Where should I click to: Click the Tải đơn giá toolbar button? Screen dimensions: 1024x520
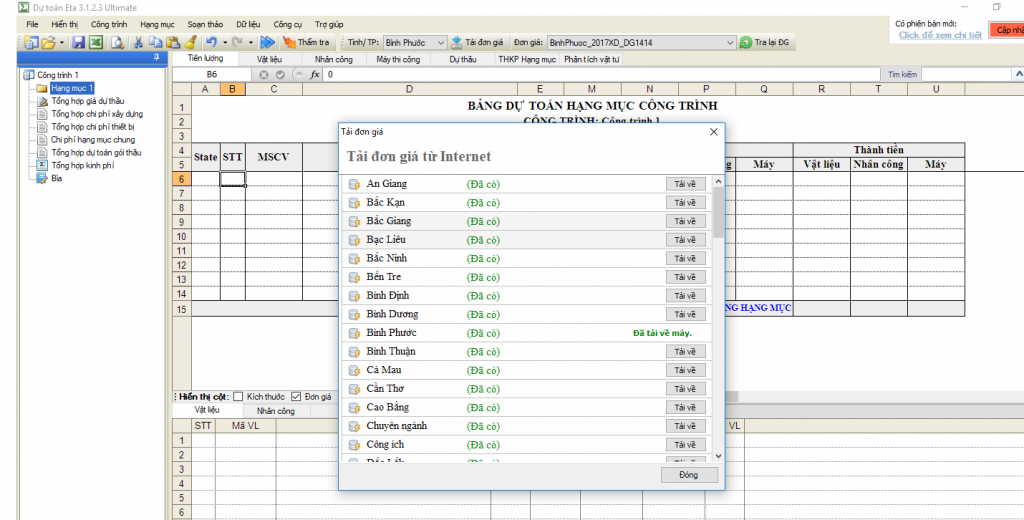477,43
